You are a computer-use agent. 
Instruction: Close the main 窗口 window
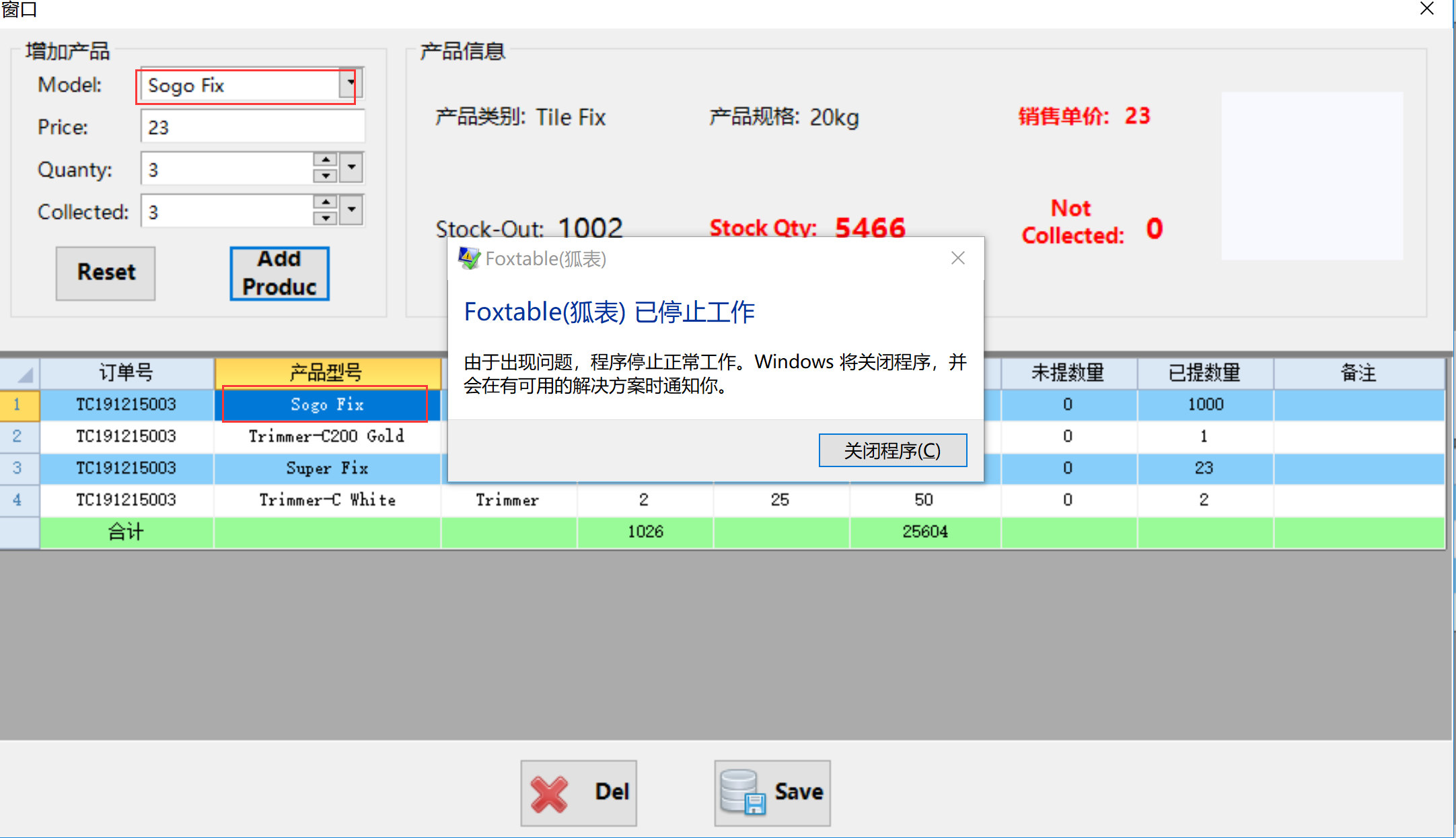(x=1426, y=9)
